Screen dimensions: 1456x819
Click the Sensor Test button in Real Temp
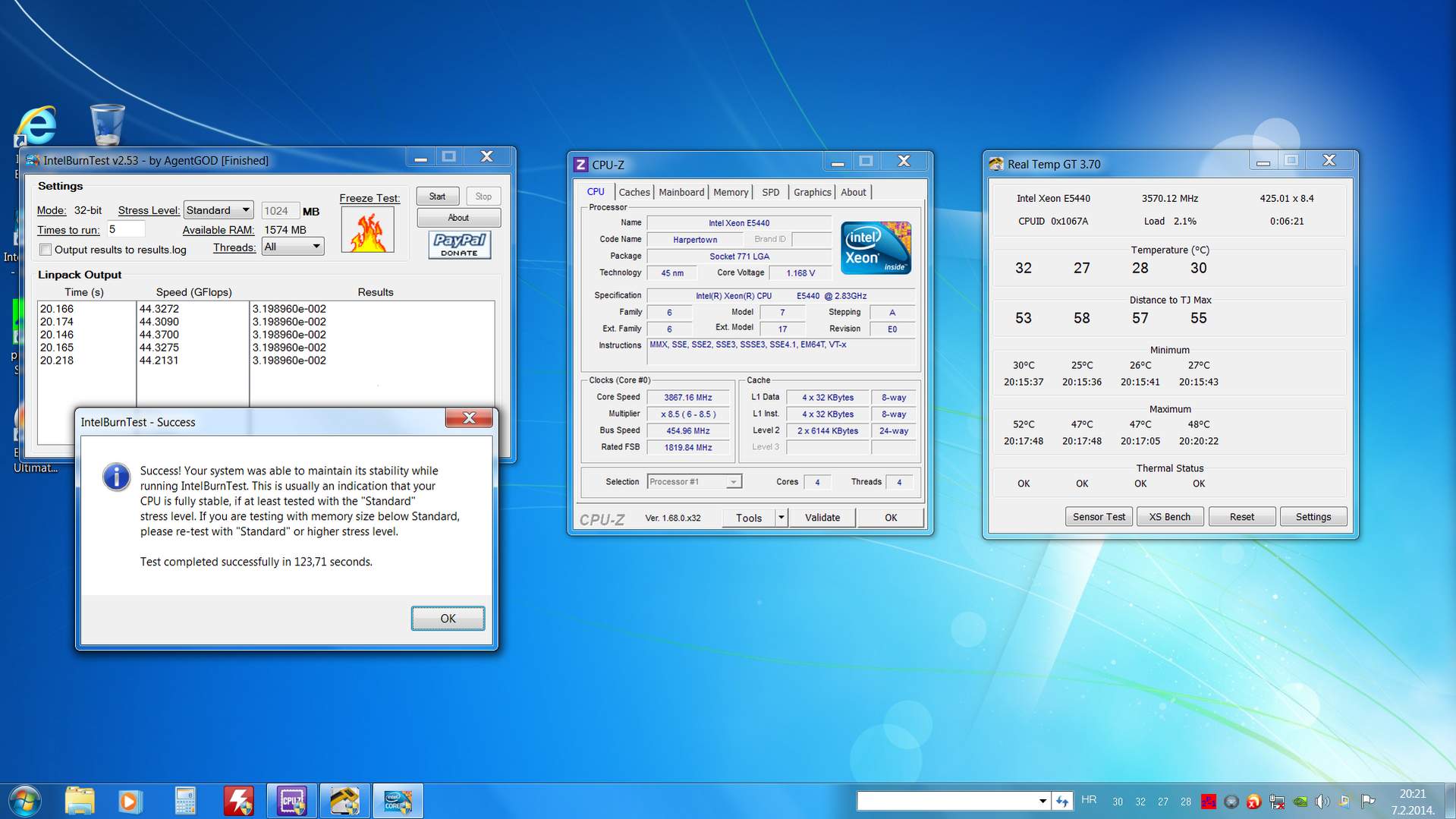tap(1098, 517)
